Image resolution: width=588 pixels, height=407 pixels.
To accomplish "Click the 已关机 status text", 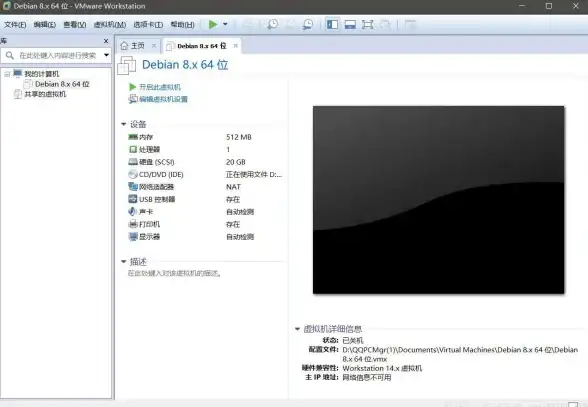I will click(x=353, y=340).
